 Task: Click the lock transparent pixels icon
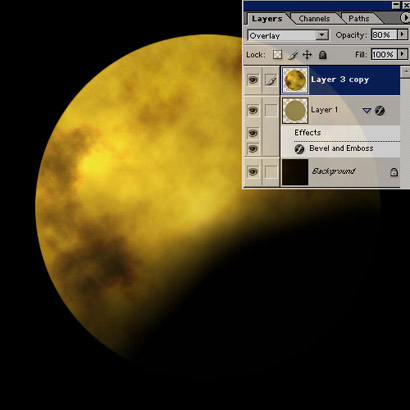[x=277, y=55]
